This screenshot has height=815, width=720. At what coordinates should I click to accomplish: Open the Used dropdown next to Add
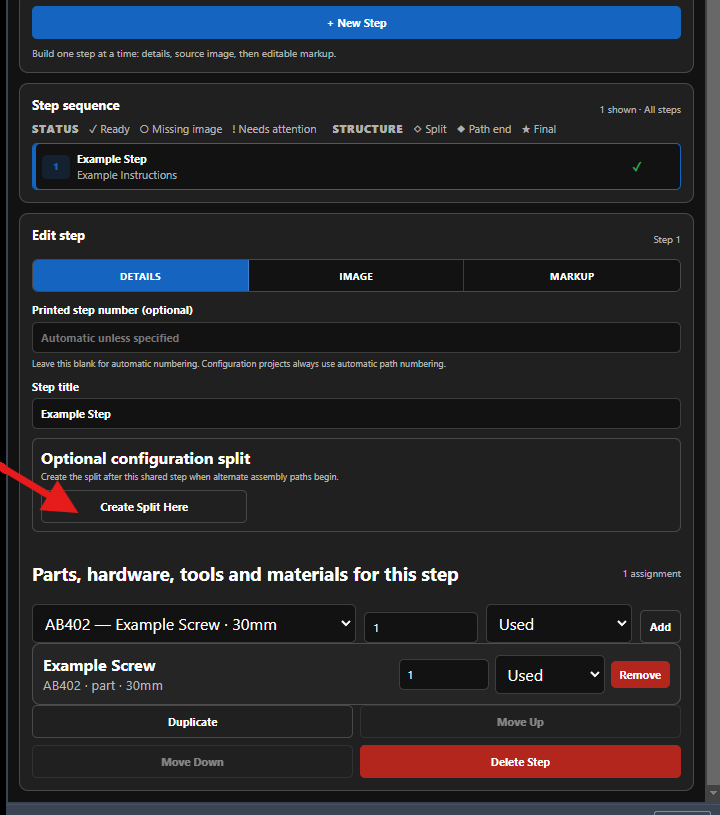coord(559,624)
